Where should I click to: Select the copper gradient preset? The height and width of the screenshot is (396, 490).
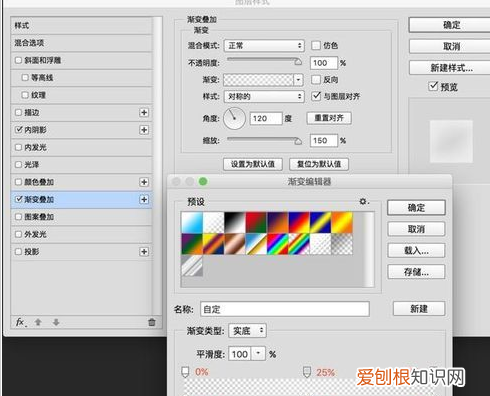[235, 244]
